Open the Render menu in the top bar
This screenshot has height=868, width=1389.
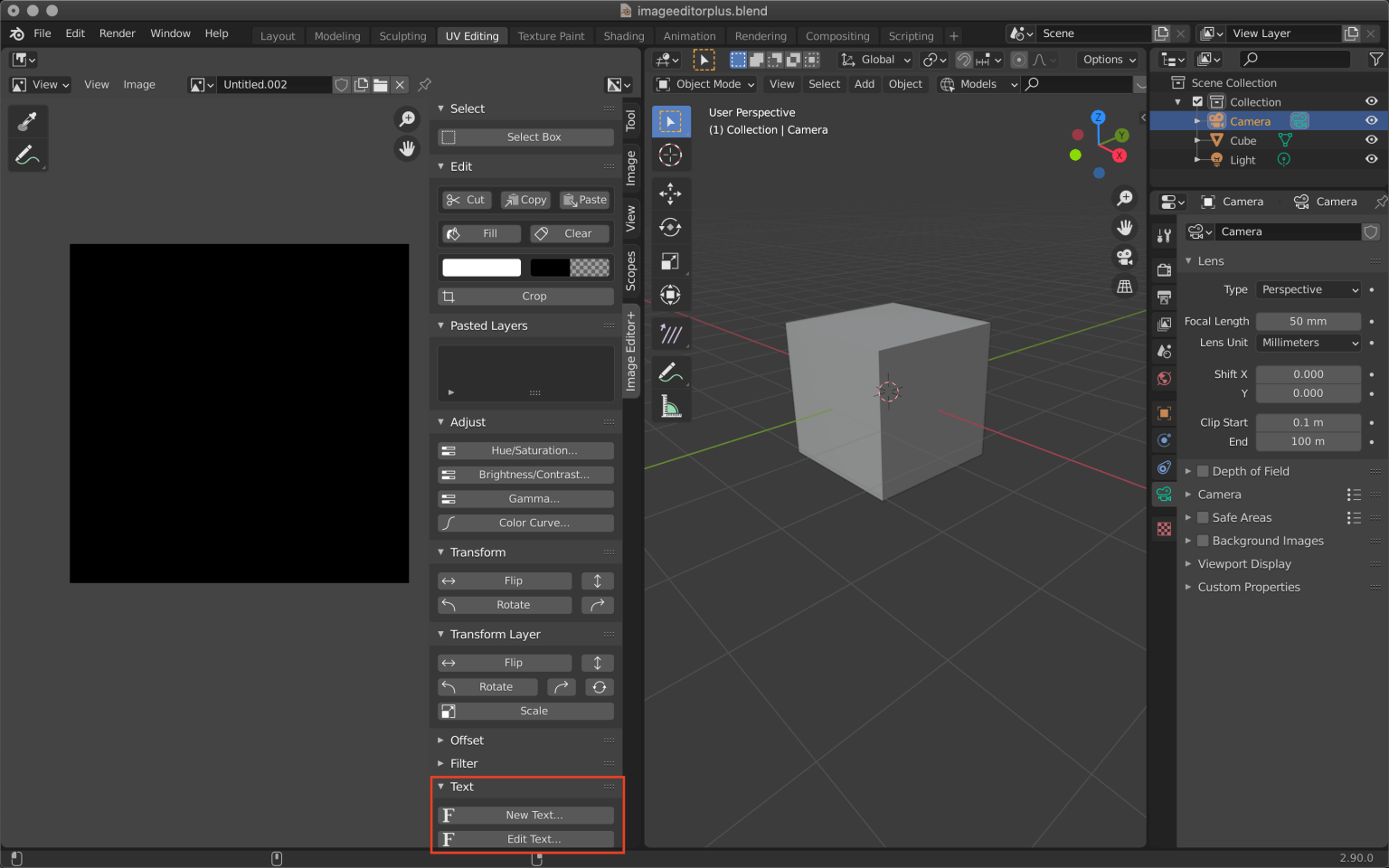pyautogui.click(x=117, y=33)
